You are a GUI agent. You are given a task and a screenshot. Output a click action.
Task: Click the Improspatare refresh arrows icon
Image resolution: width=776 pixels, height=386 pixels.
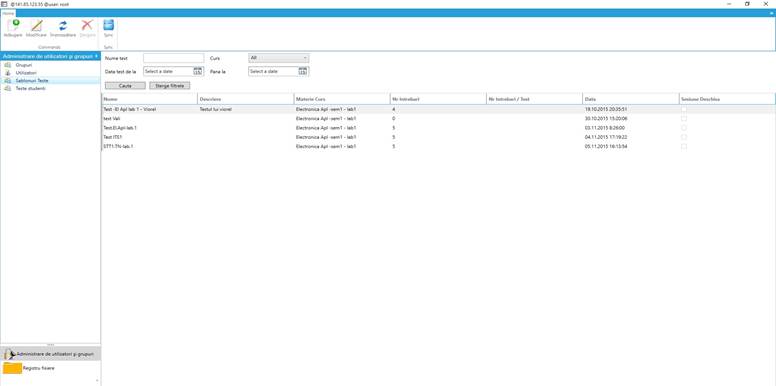(63, 25)
